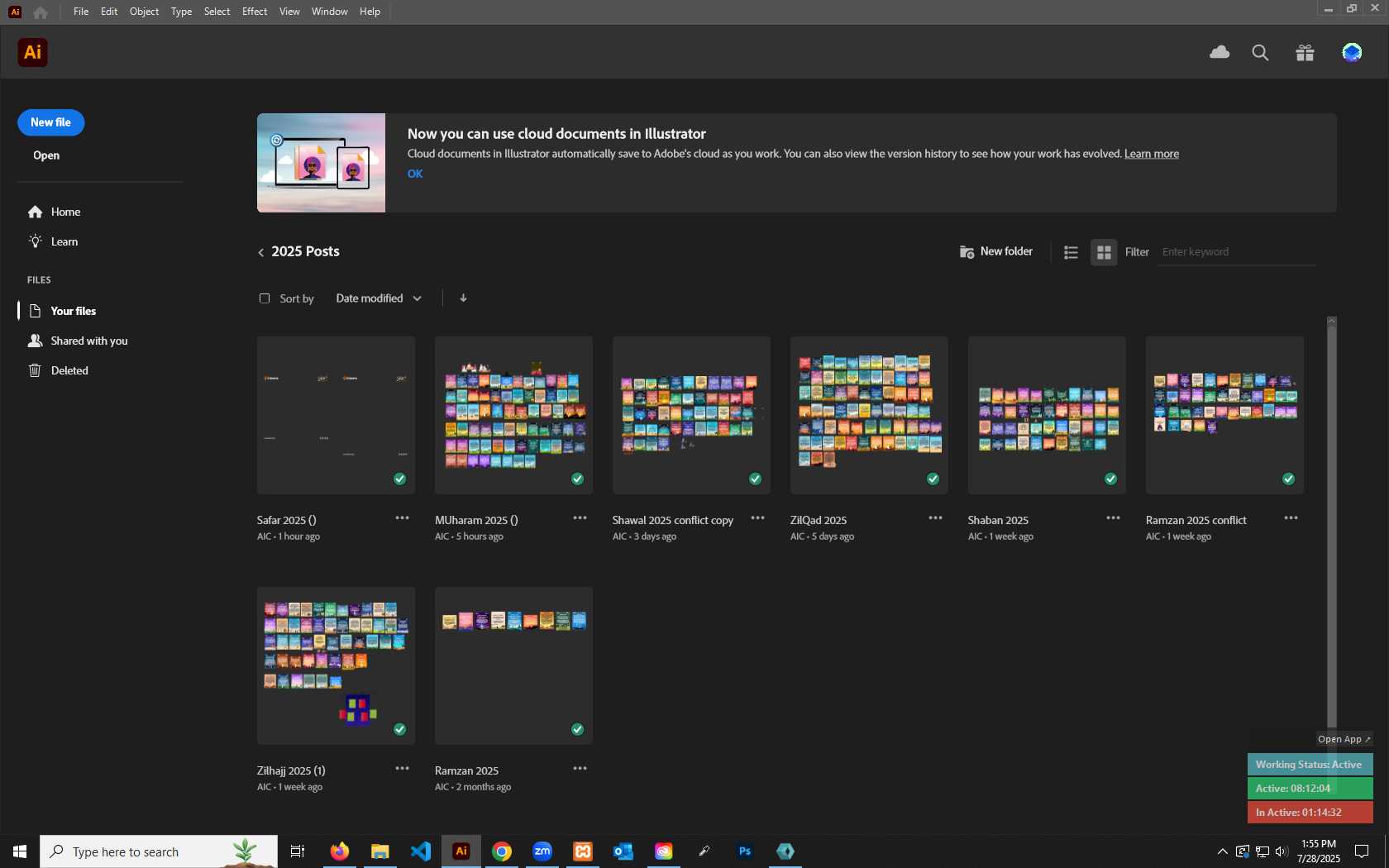1389x868 pixels.
Task: Click the Open App overlay button
Action: coord(1344,739)
